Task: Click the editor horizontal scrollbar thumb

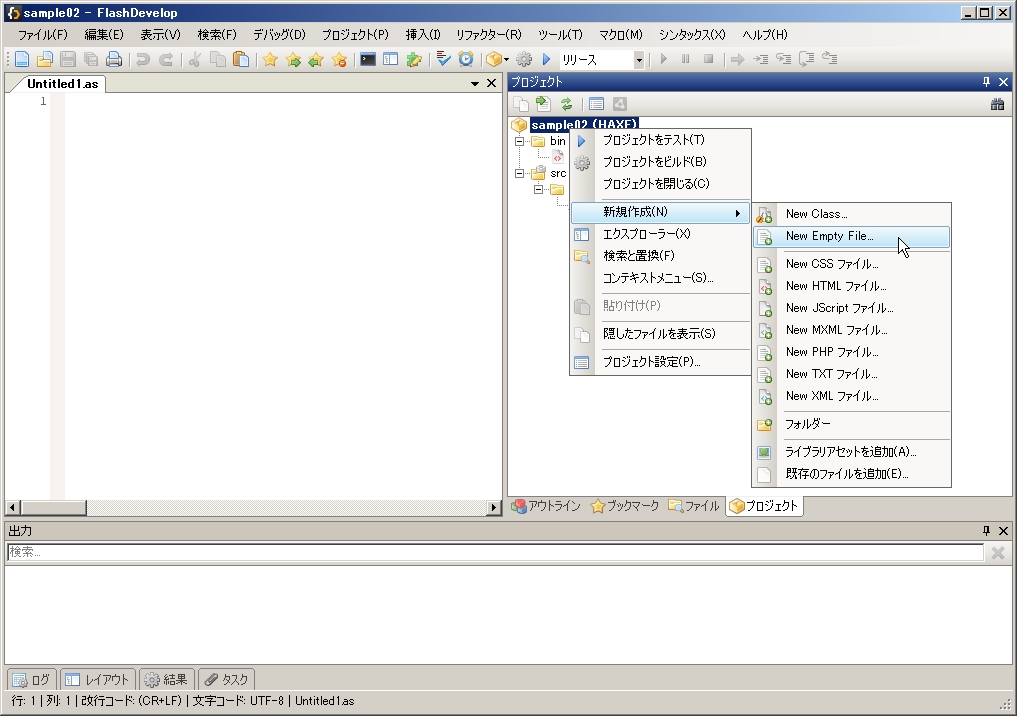Action: point(54,507)
